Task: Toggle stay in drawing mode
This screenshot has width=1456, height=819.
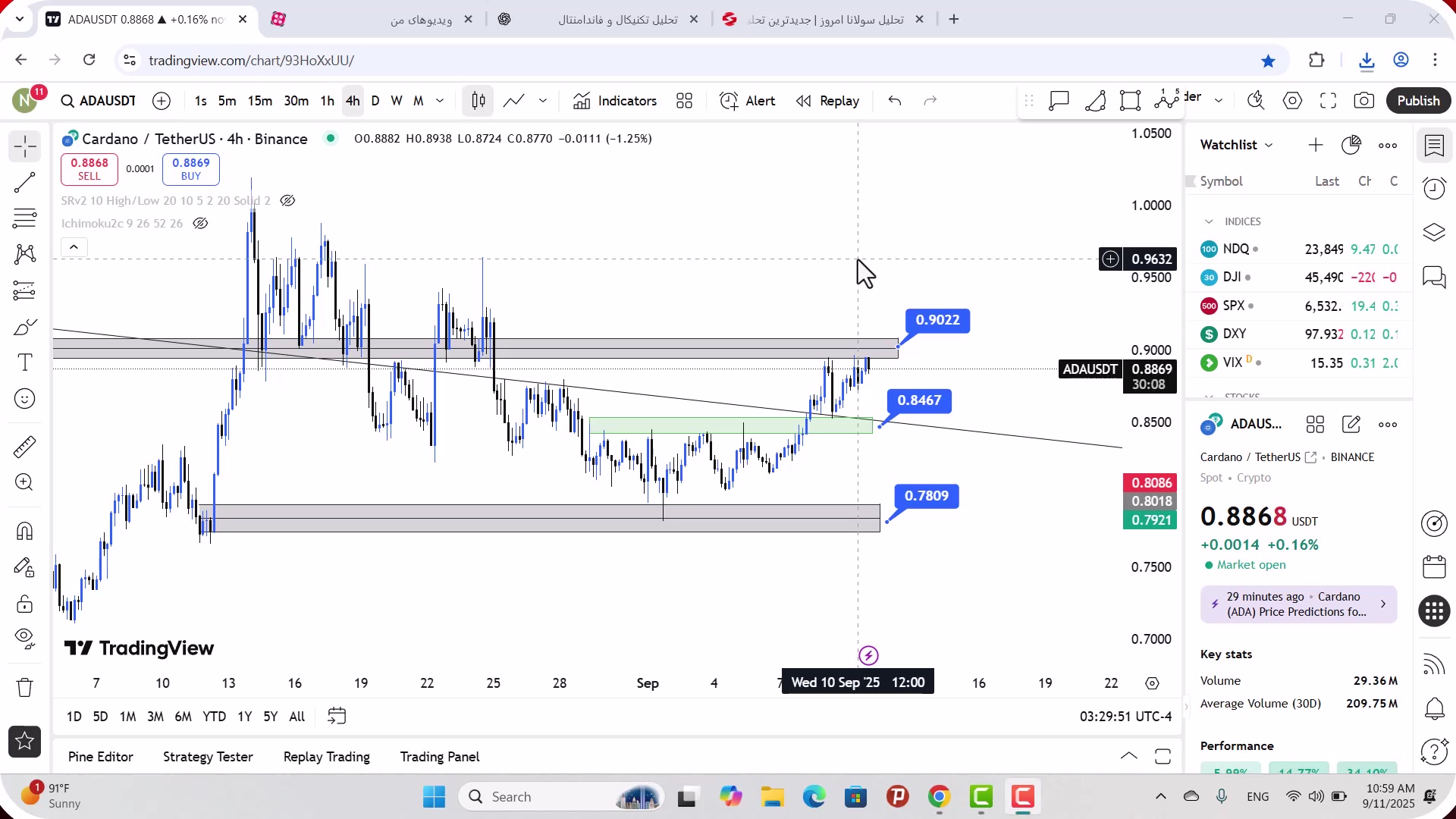Action: [24, 567]
